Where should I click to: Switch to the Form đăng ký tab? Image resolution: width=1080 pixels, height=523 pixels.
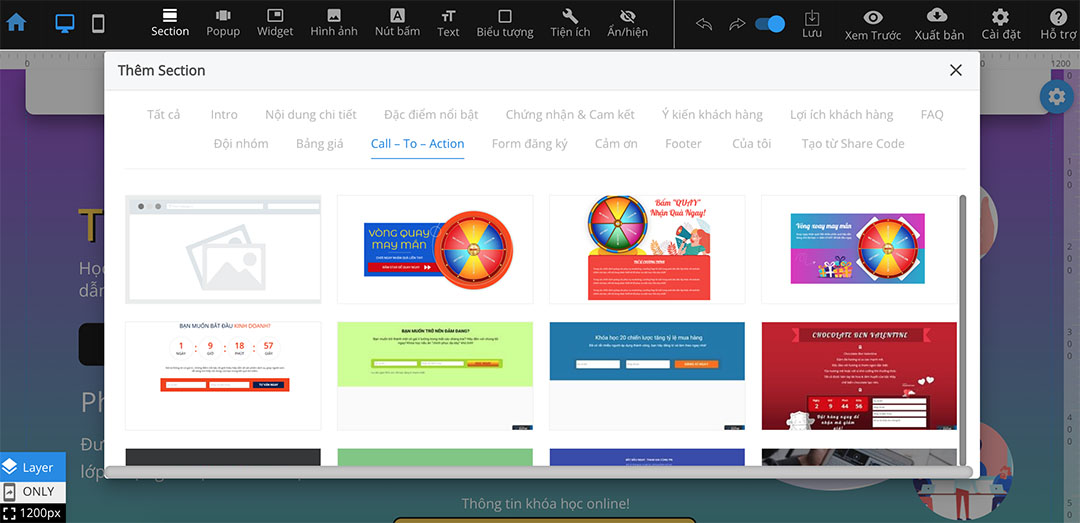coord(529,144)
